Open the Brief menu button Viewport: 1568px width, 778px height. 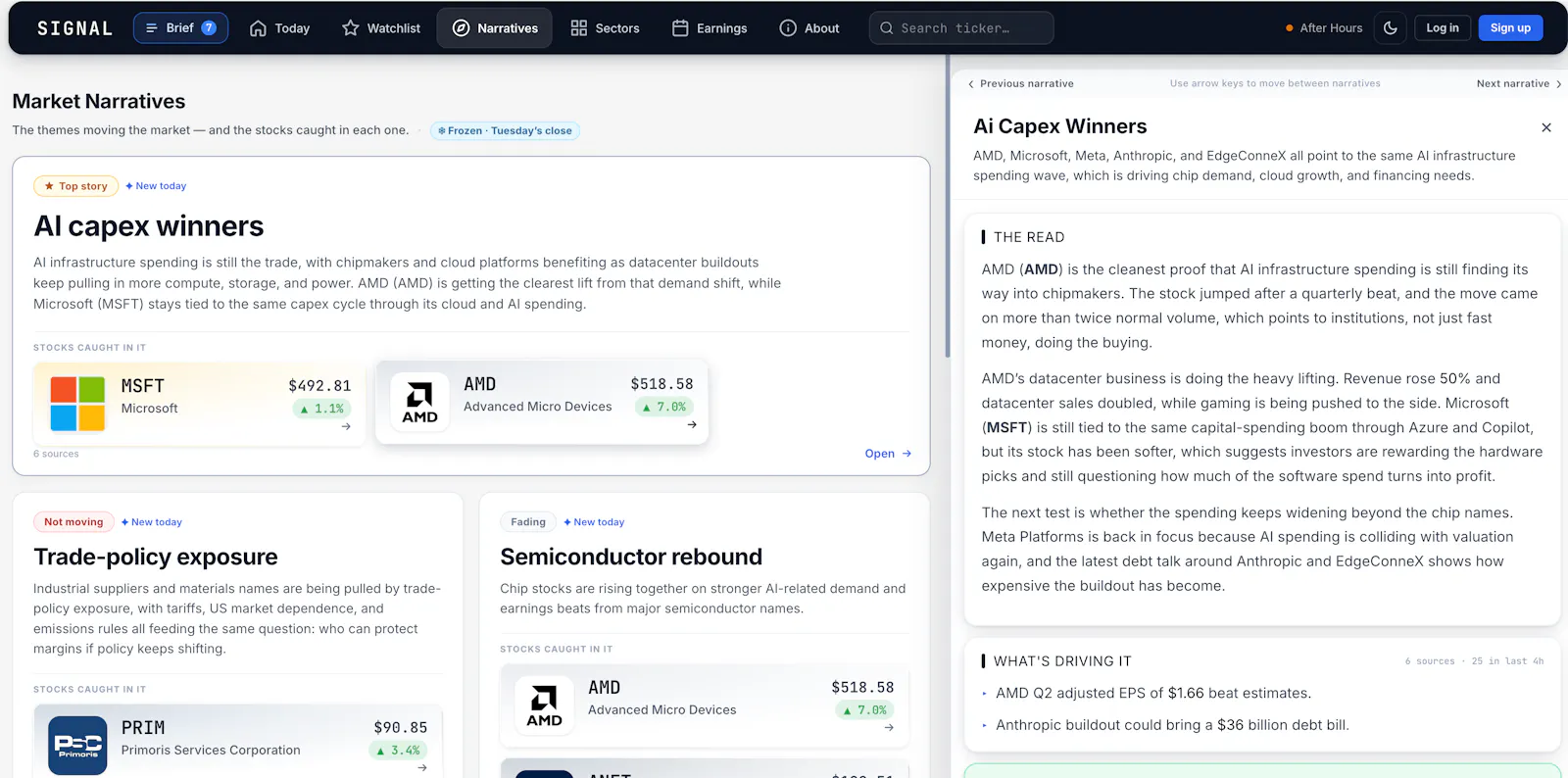(x=180, y=28)
